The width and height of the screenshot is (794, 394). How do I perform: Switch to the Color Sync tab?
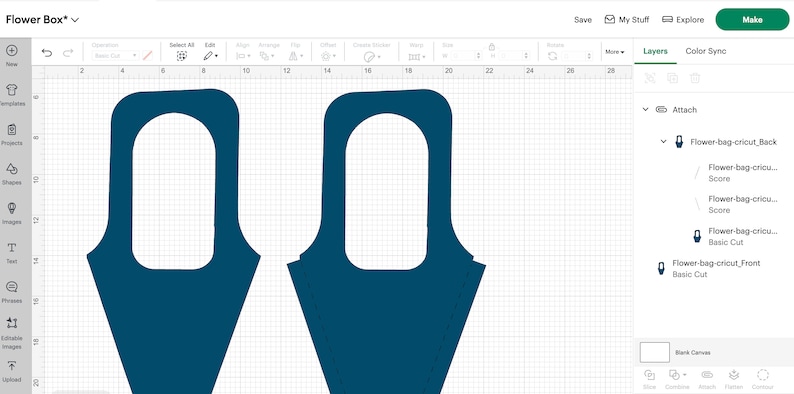click(706, 51)
